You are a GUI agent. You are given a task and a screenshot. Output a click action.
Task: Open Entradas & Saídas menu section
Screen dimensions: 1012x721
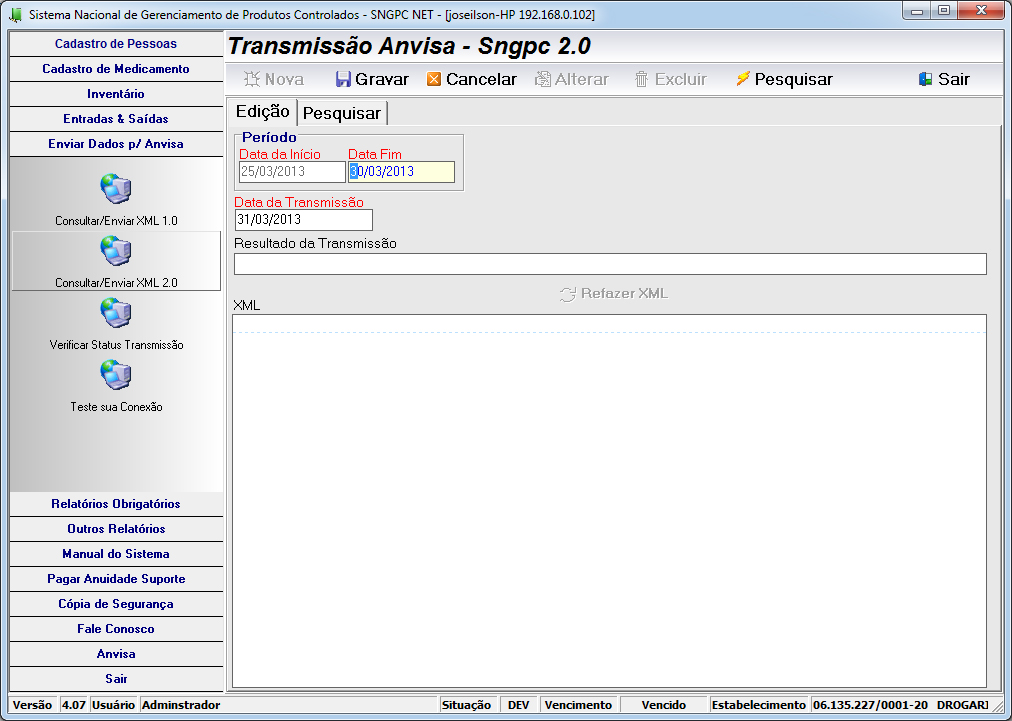click(x=116, y=119)
